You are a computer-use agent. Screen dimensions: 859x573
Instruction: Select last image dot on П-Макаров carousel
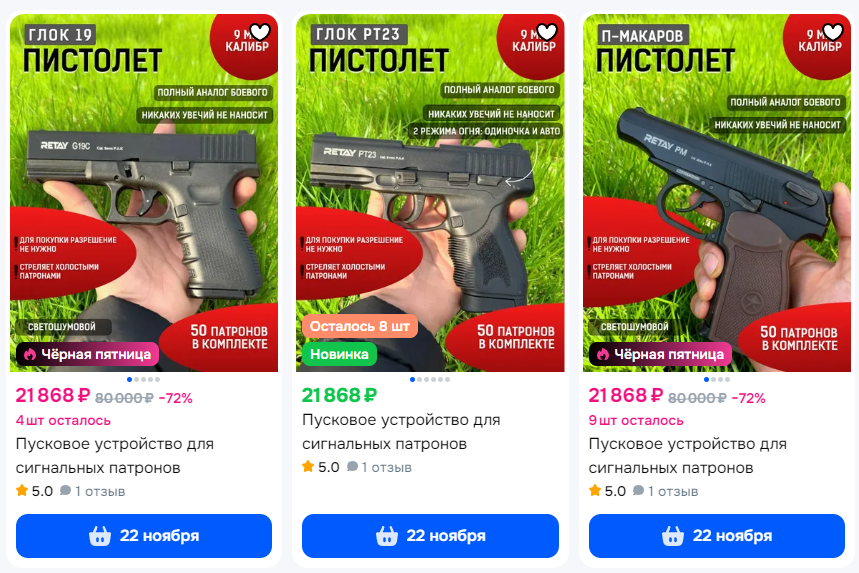(x=727, y=380)
